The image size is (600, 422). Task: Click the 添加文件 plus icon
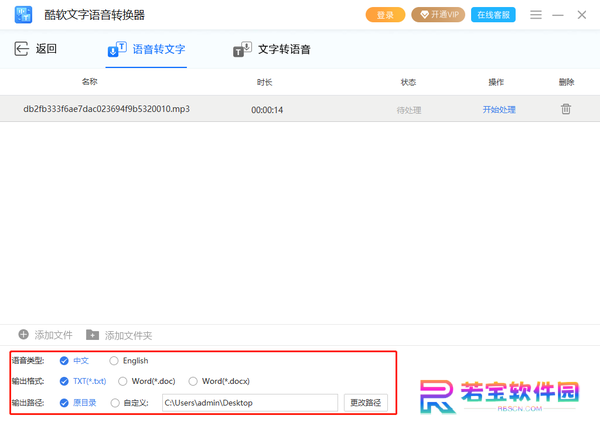[x=23, y=334]
